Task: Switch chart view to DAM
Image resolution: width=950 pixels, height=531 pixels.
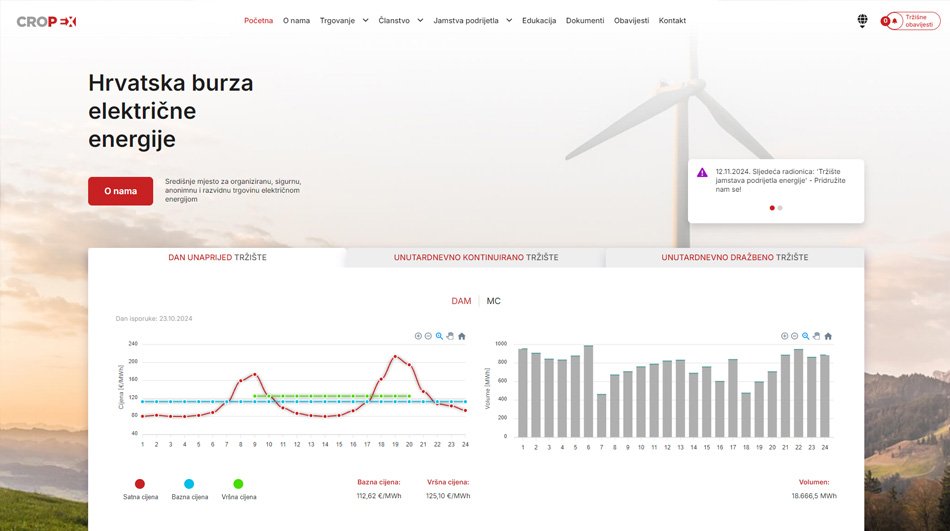Action: (461, 301)
